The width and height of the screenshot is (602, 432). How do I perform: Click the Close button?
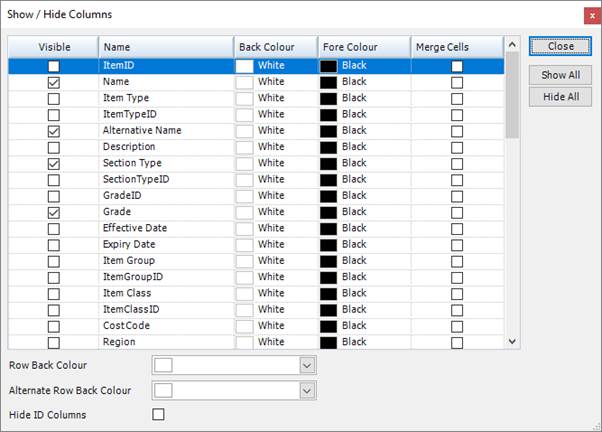click(560, 46)
